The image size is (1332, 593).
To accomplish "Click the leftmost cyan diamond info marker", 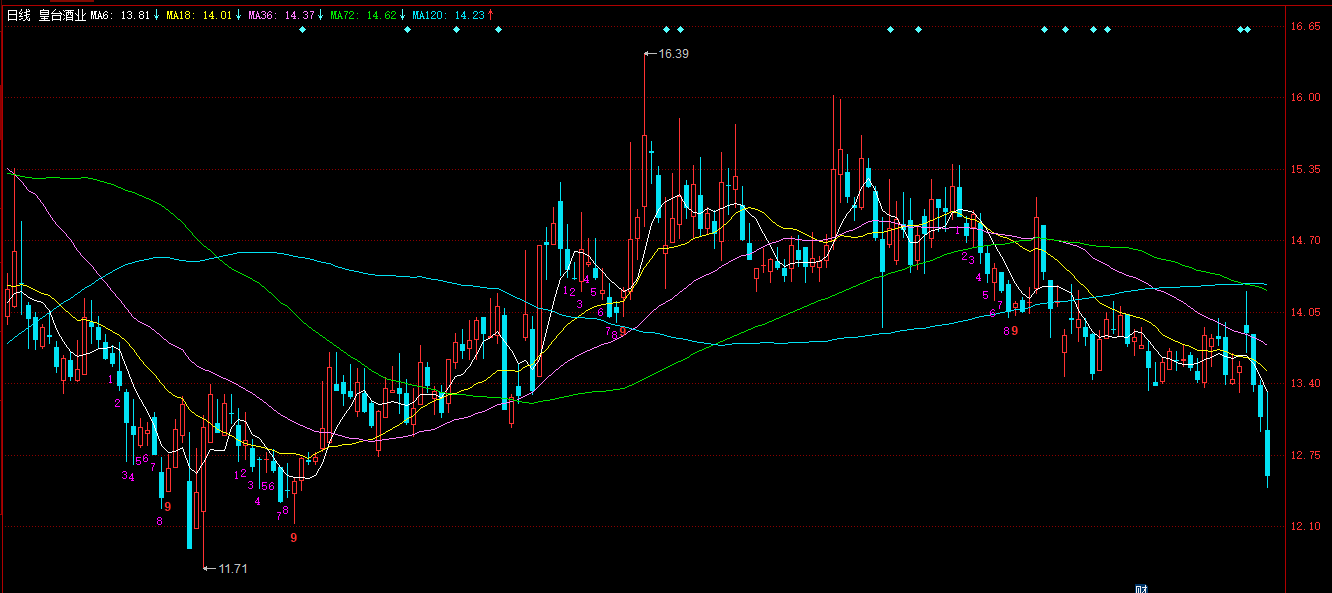I will [303, 30].
